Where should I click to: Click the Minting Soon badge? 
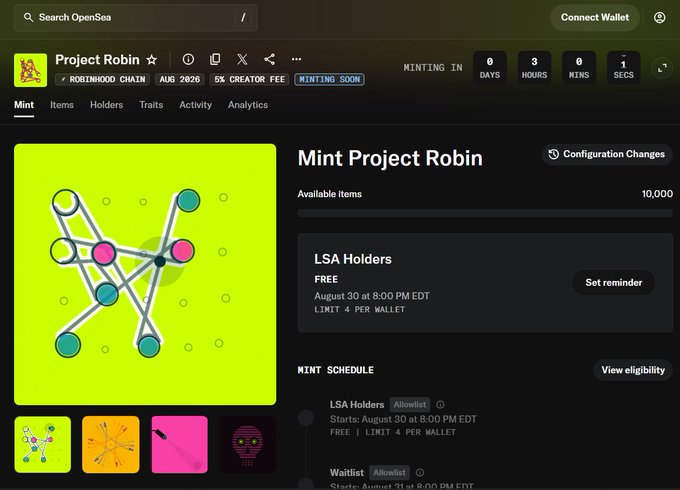[330, 79]
